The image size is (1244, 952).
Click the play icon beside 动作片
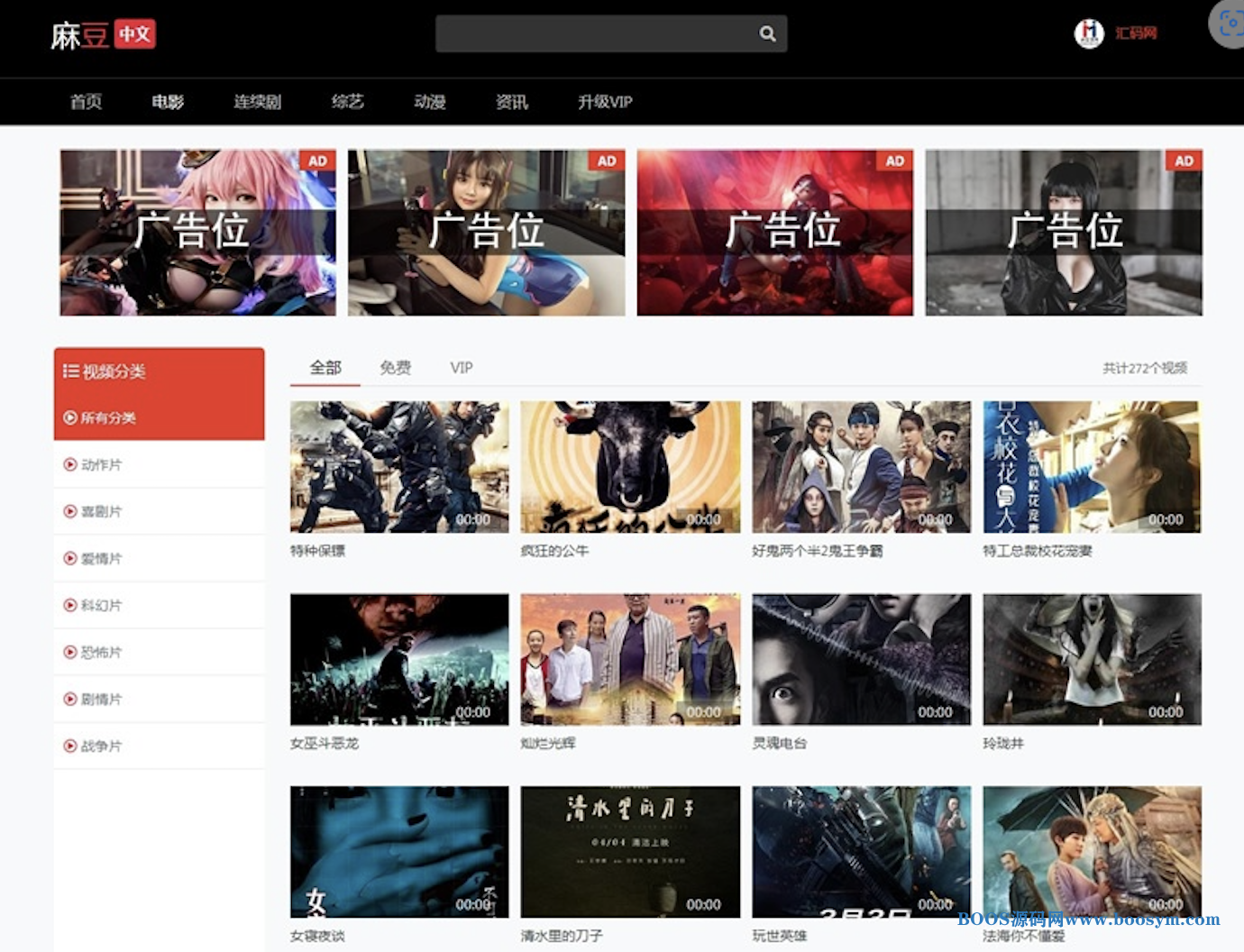[69, 464]
